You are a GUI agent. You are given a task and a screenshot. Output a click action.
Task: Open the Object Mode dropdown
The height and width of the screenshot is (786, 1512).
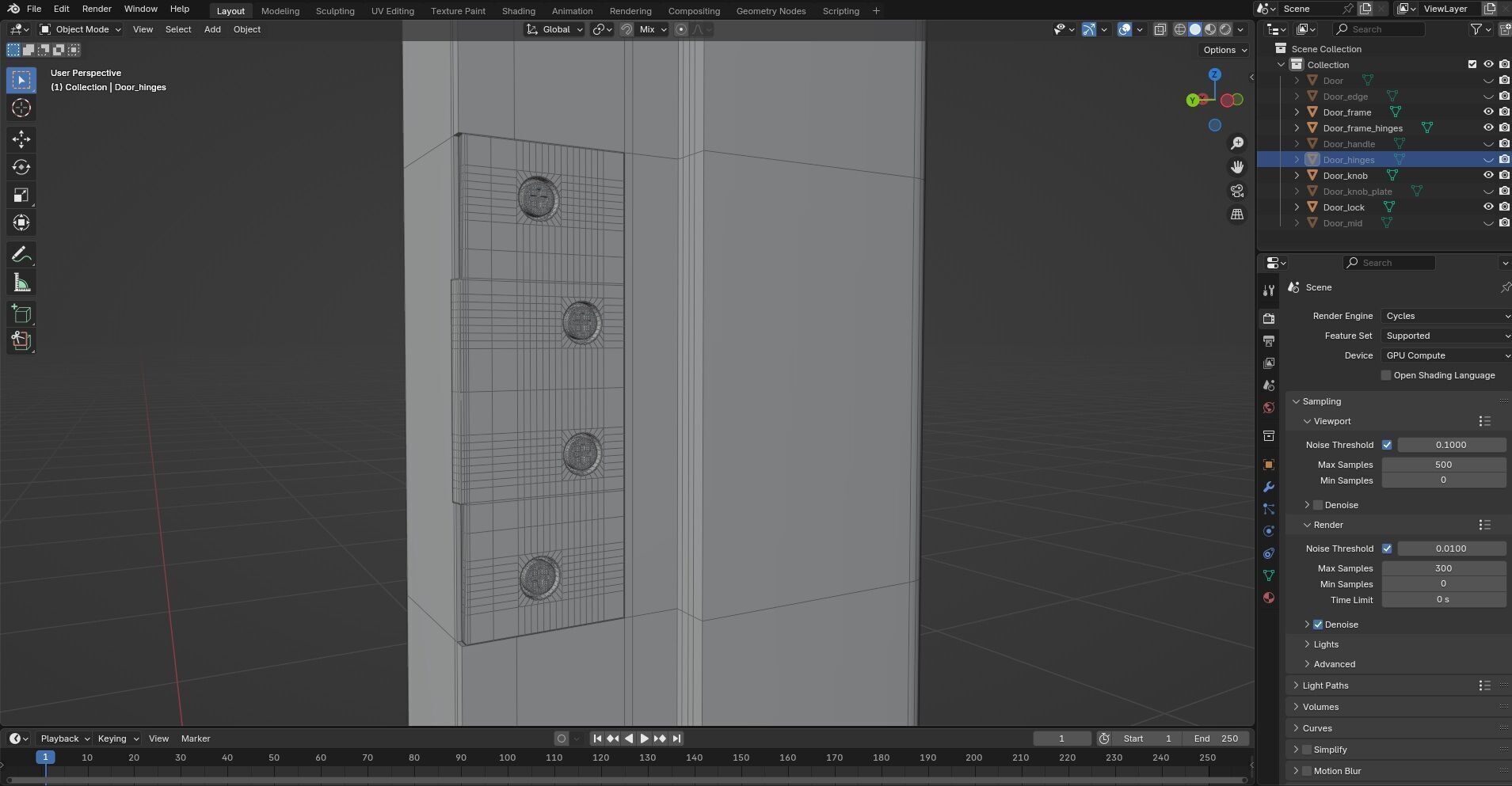pyautogui.click(x=81, y=29)
